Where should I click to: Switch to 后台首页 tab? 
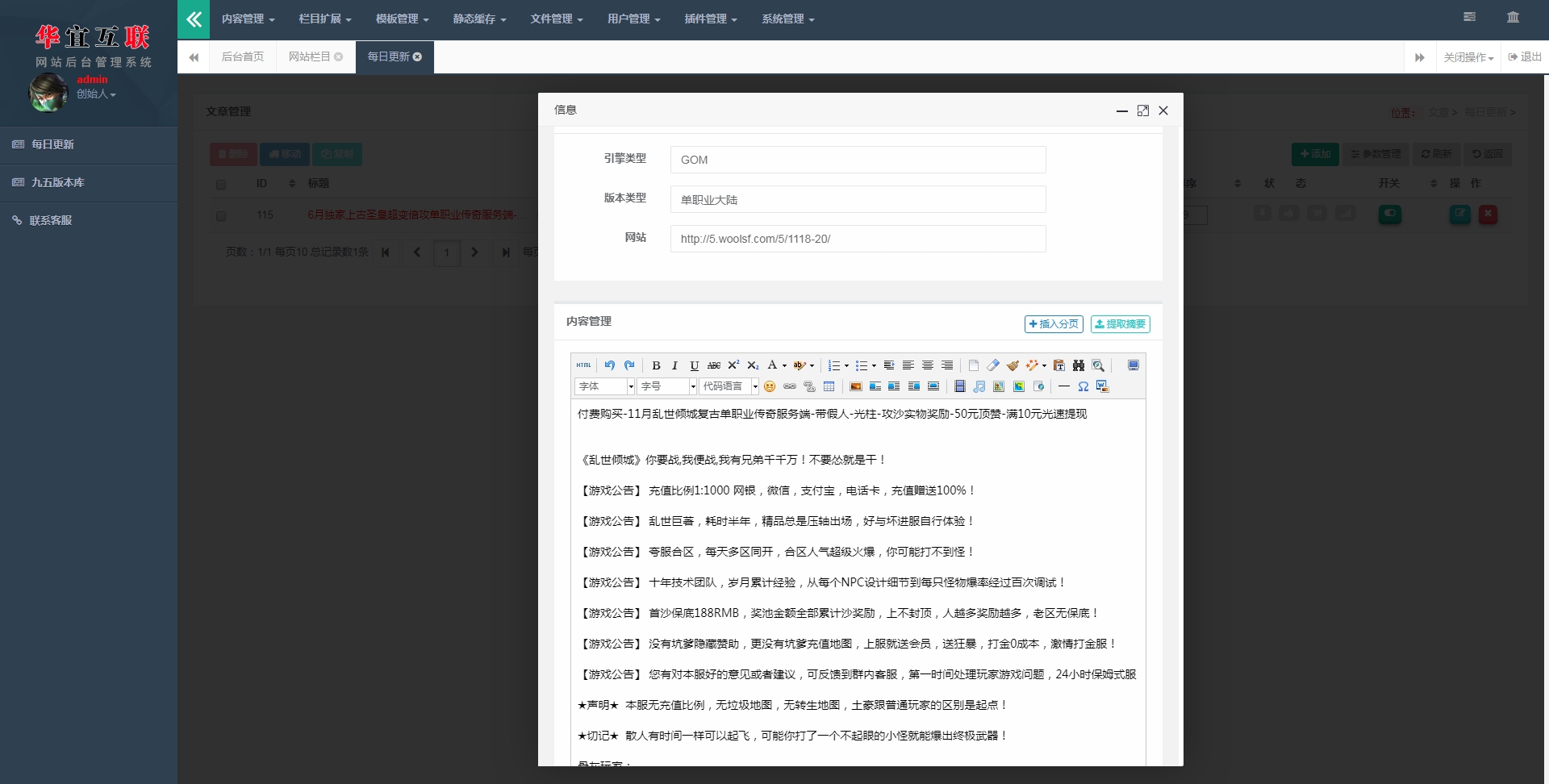pos(243,56)
